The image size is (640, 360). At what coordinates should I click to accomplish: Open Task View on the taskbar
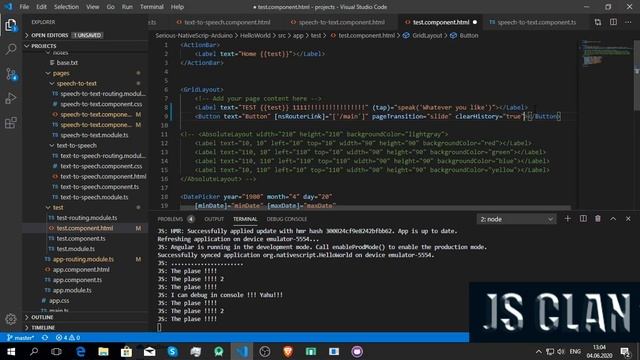point(56,351)
